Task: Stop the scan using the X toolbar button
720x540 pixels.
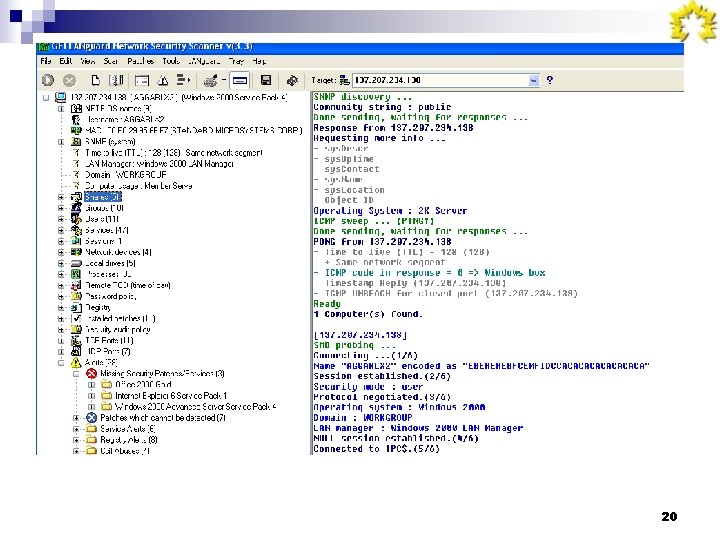Action: [69, 80]
